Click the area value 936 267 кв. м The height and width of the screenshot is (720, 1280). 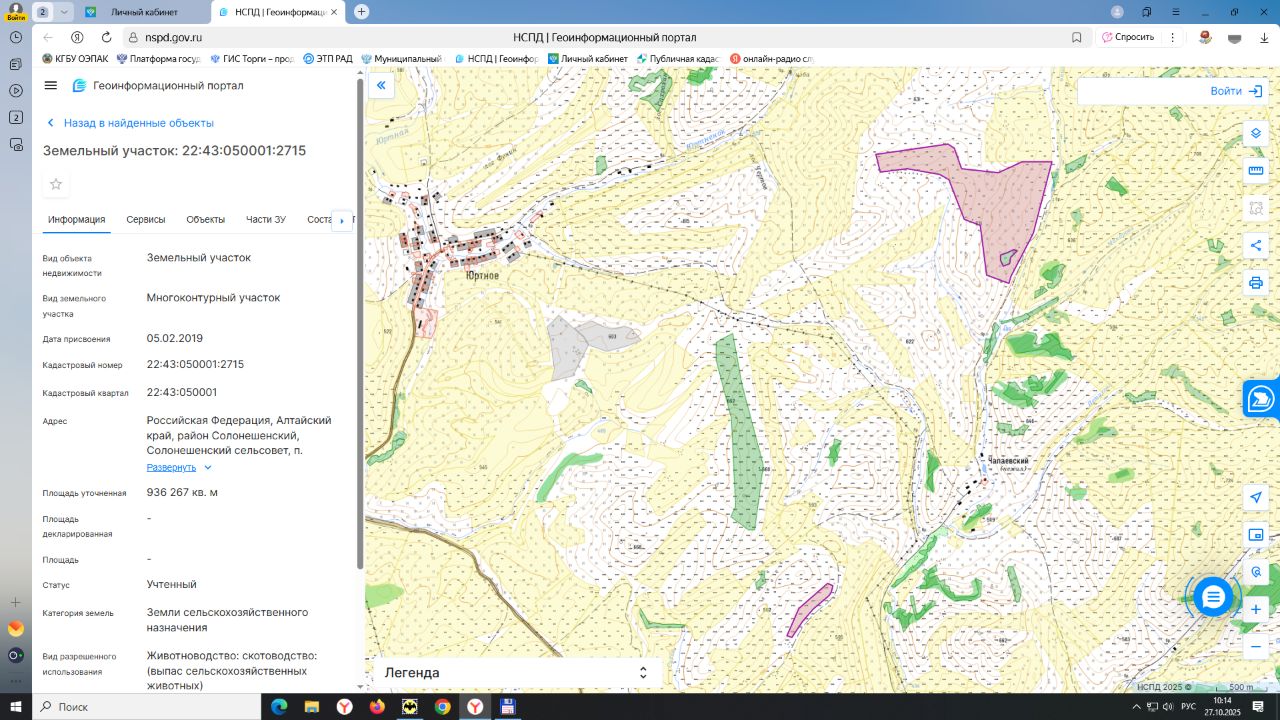coord(182,492)
